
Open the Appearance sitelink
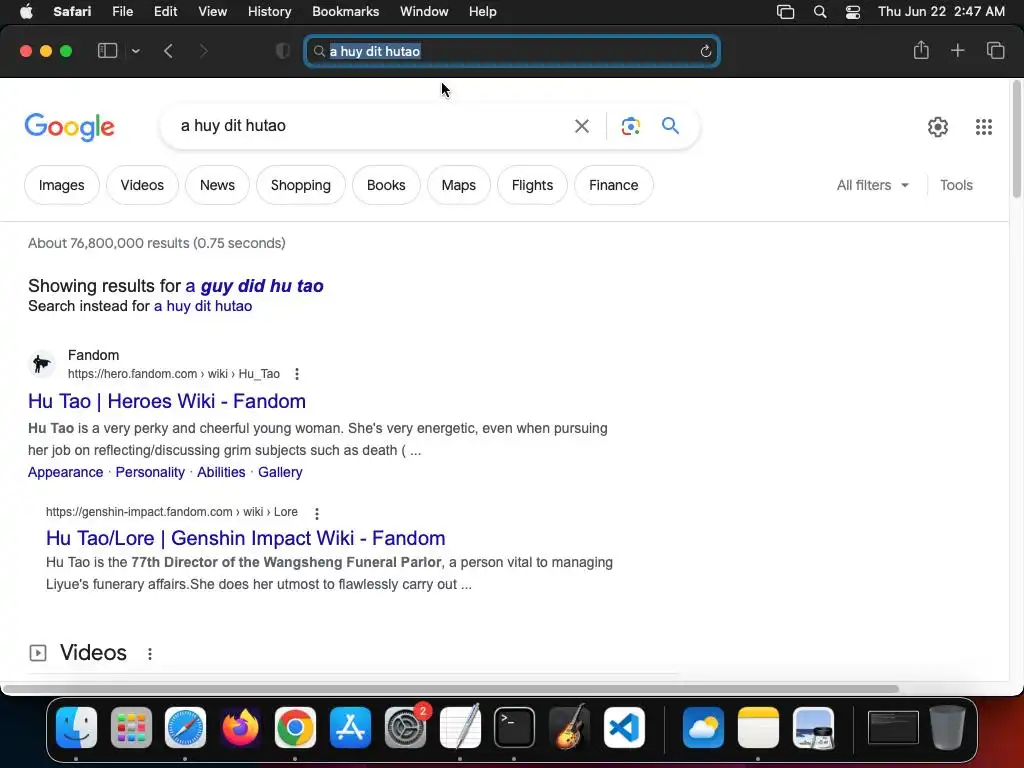click(65, 472)
